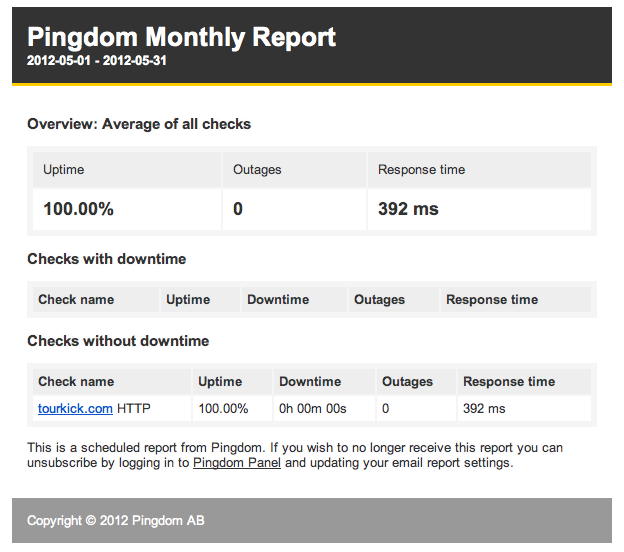Screen dimensions: 624x552
Task: Select the bold 100.00% overview uptime value
Action: (x=78, y=209)
